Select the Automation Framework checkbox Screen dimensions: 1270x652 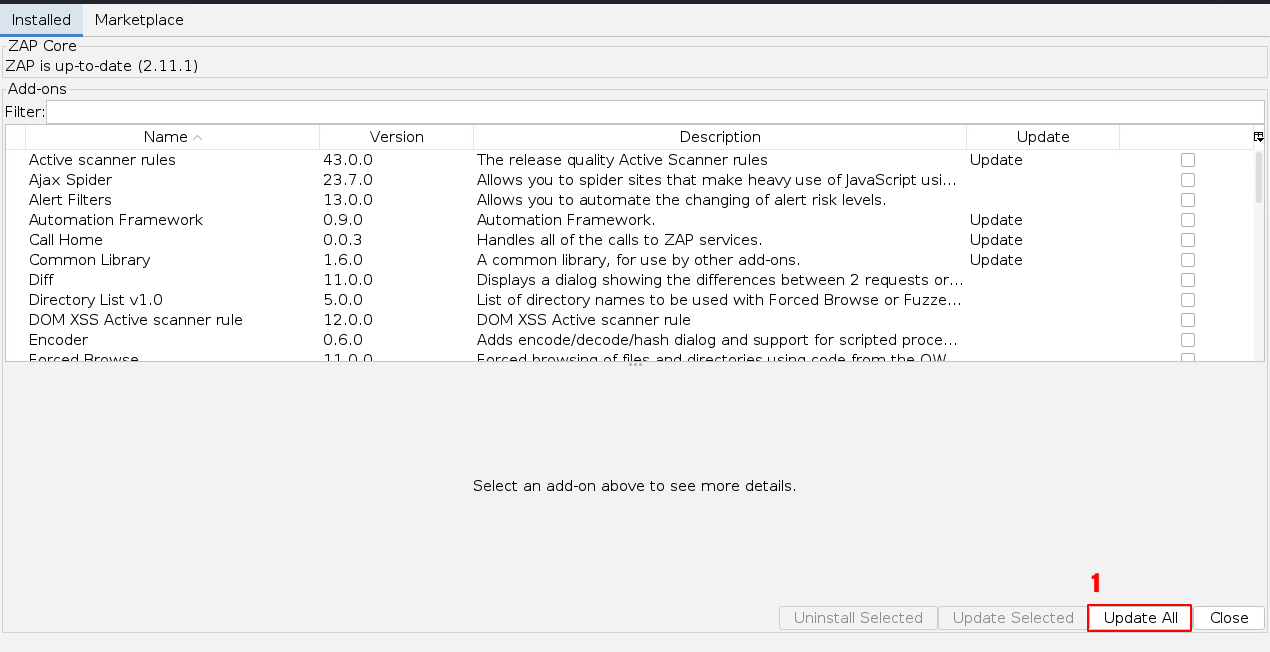[1188, 220]
